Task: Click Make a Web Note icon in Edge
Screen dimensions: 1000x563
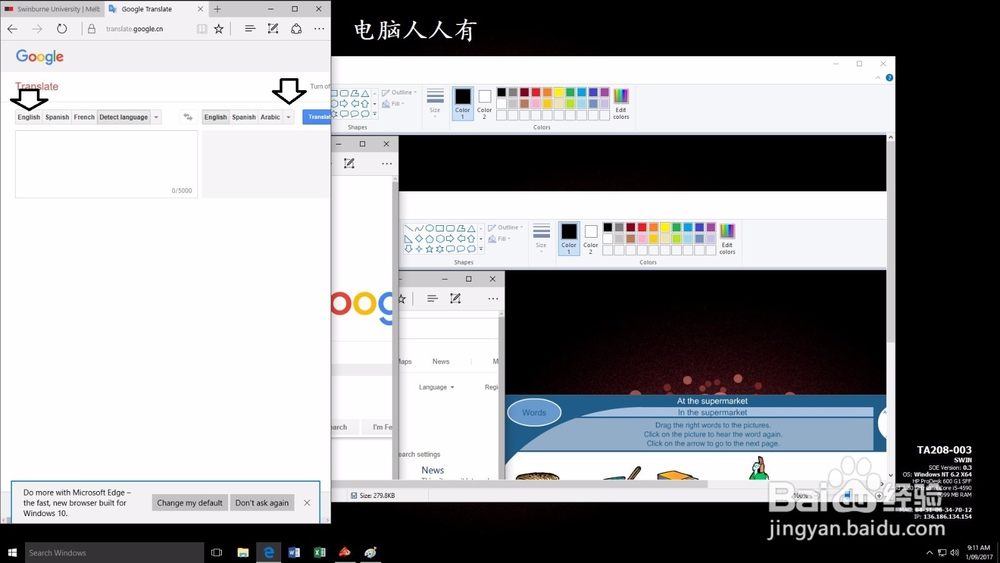Action: point(273,29)
